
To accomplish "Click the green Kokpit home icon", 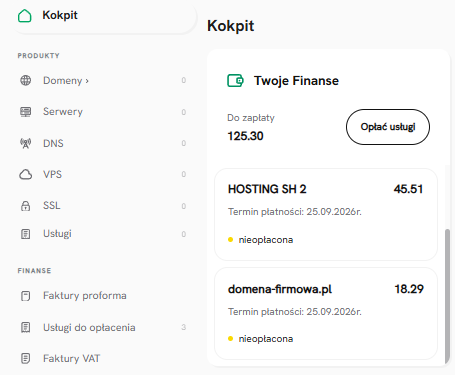I will (25, 16).
